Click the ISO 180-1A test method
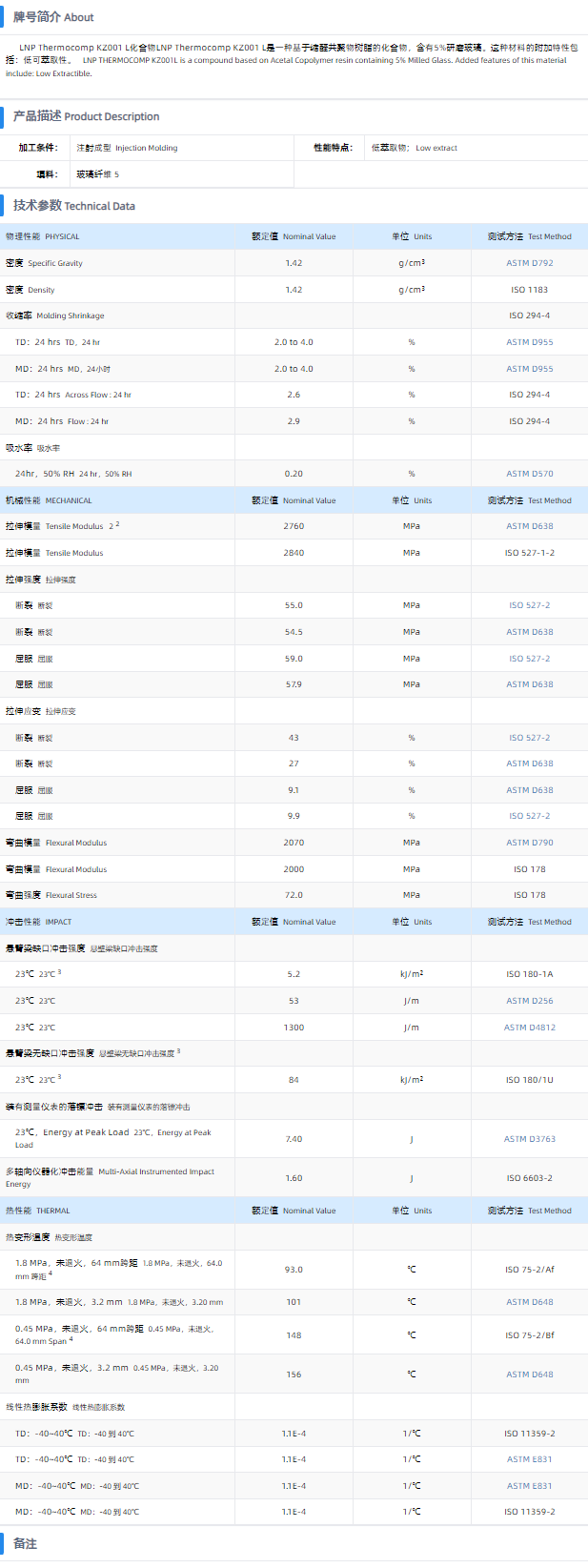The width and height of the screenshot is (588, 1568). point(529,974)
